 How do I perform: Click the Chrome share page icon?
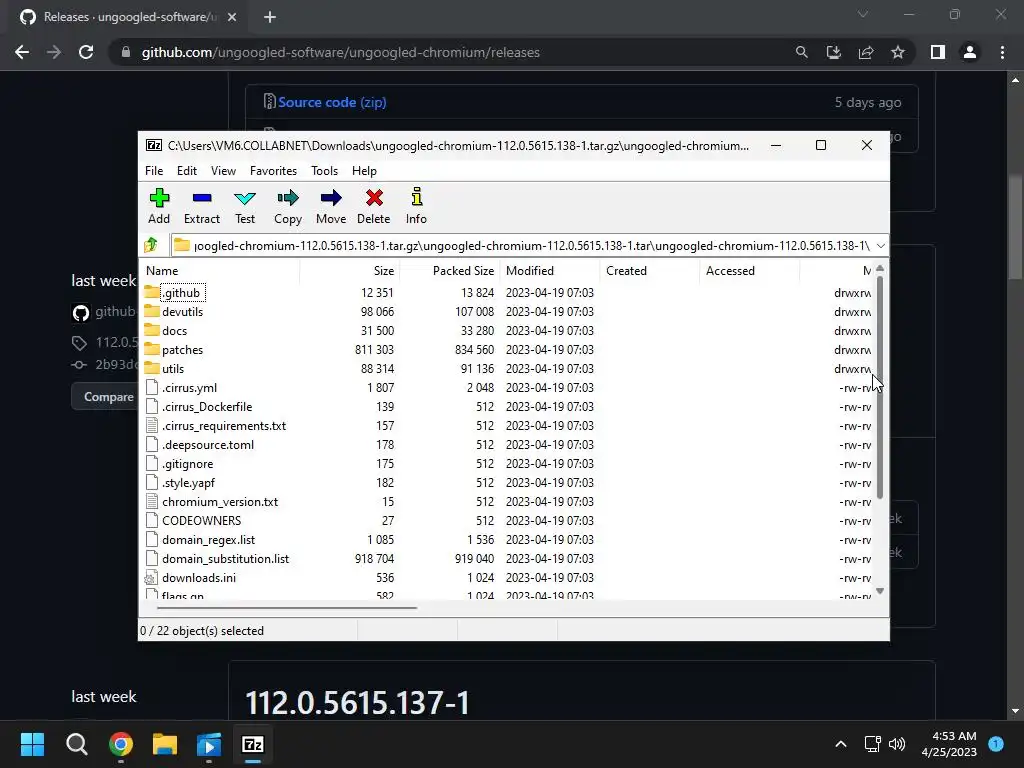866,52
